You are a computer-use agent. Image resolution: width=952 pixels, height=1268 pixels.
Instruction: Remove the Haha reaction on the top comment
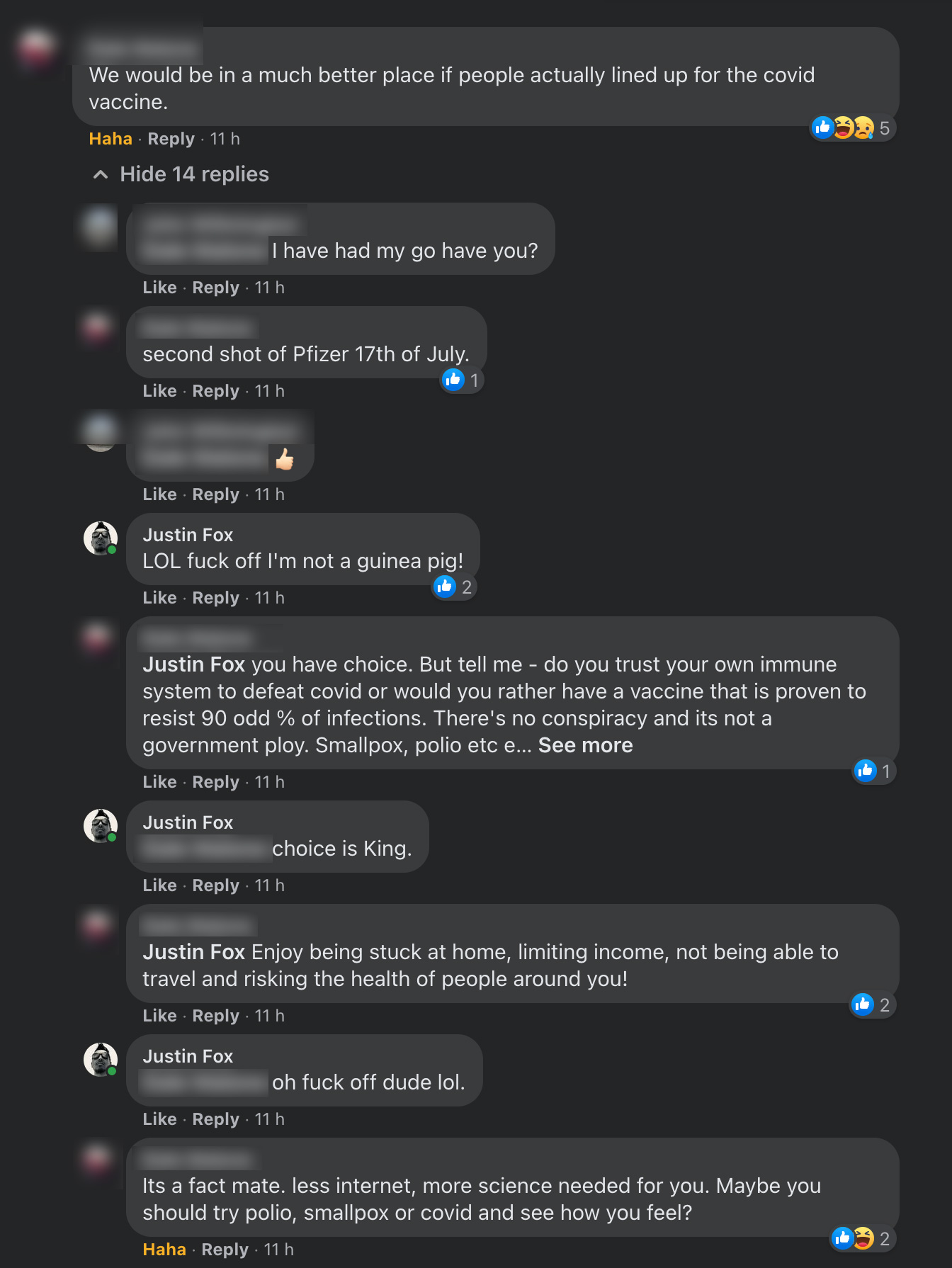click(110, 139)
